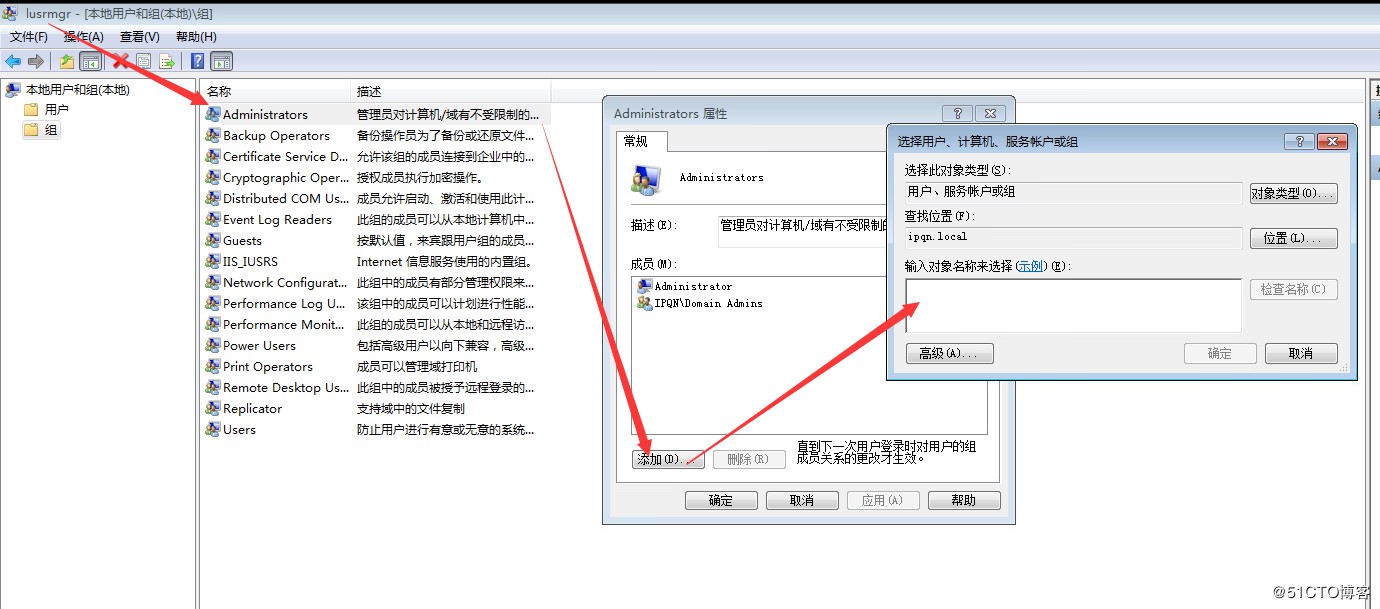The height and width of the screenshot is (609, 1380).
Task: Click the IPQN\Domain Admins member icon
Action: pos(645,303)
